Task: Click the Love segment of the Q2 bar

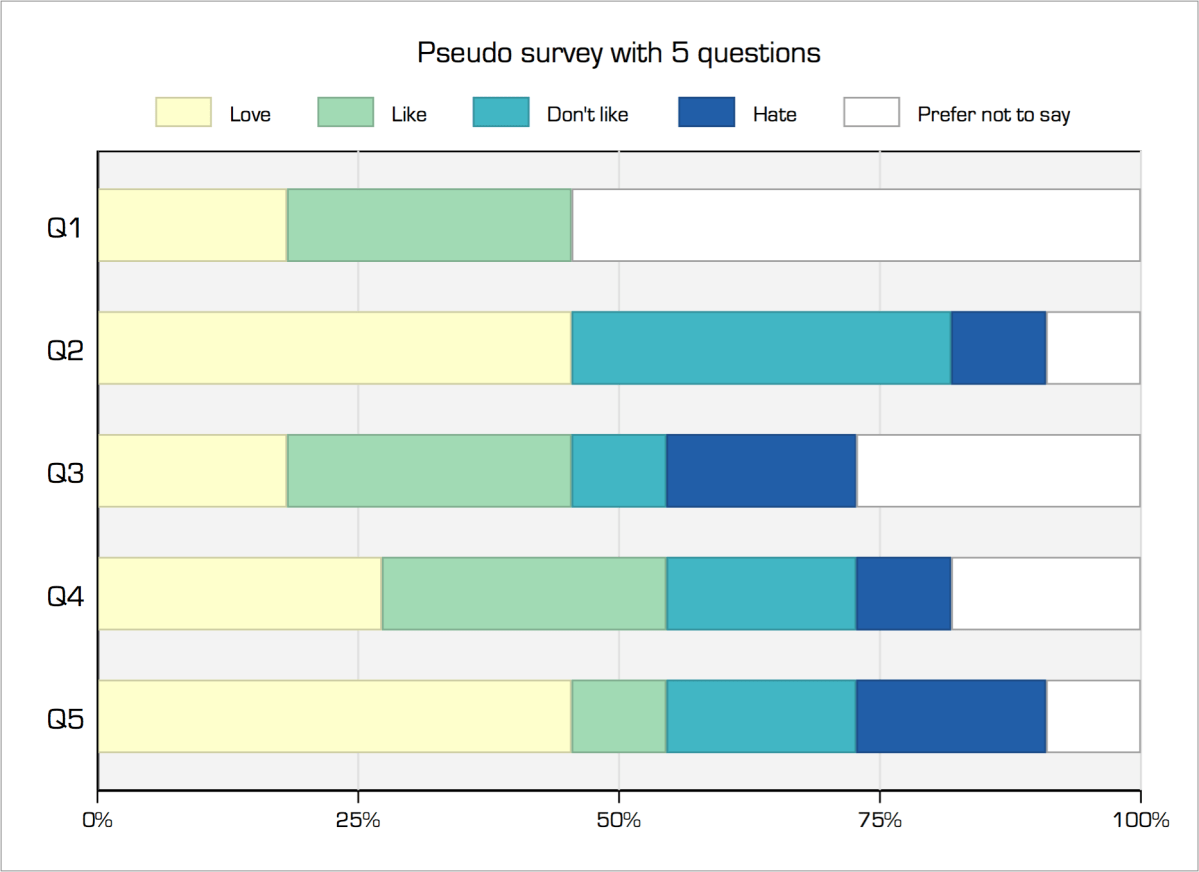Action: click(x=334, y=348)
